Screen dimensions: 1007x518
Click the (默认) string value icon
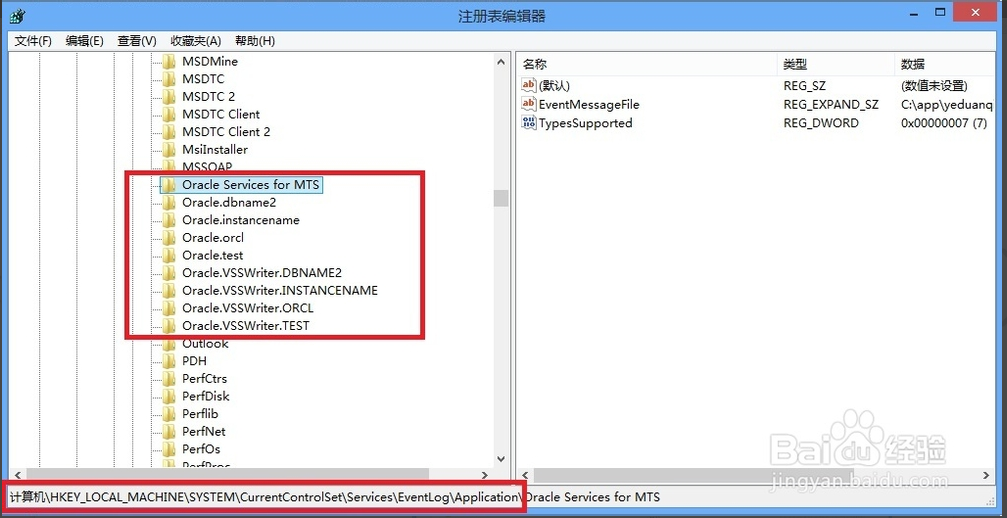click(x=529, y=85)
